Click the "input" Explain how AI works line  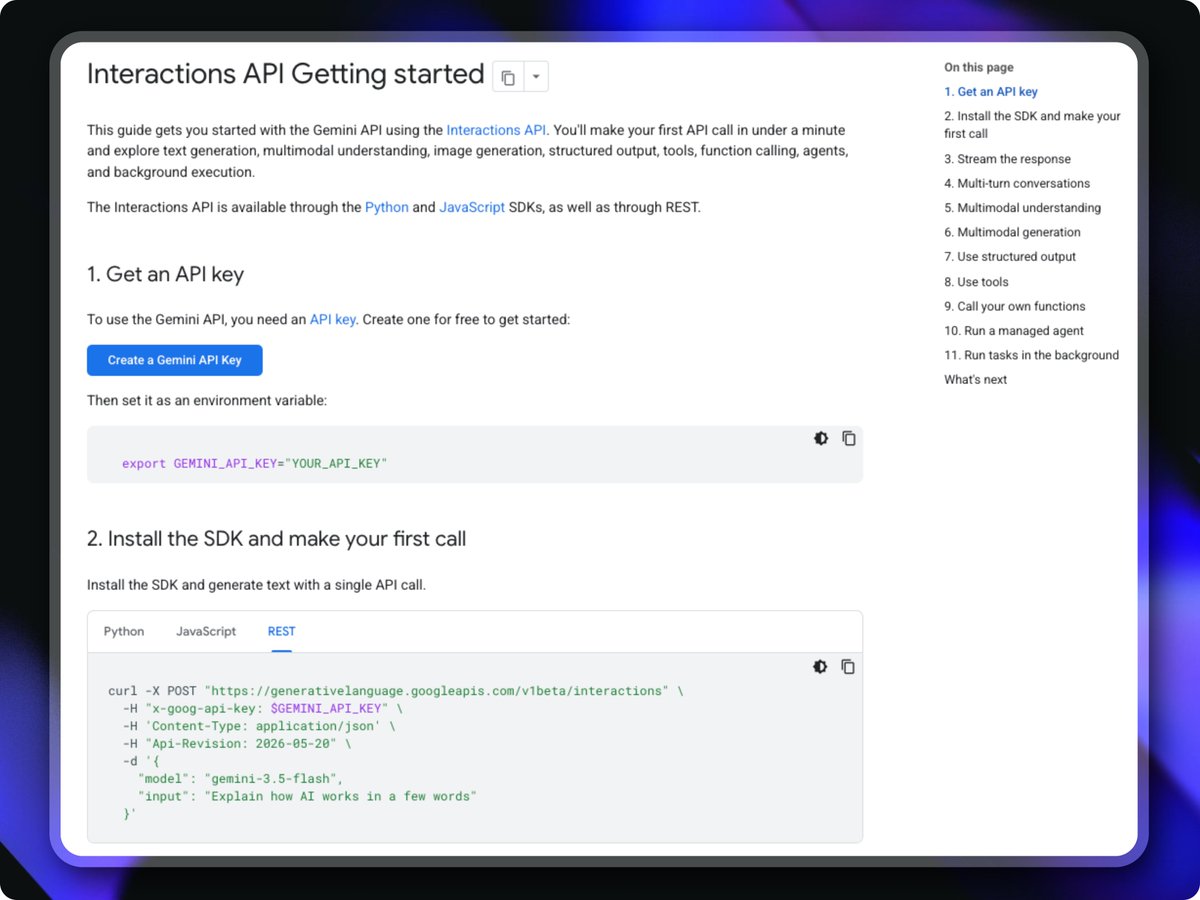(x=307, y=797)
